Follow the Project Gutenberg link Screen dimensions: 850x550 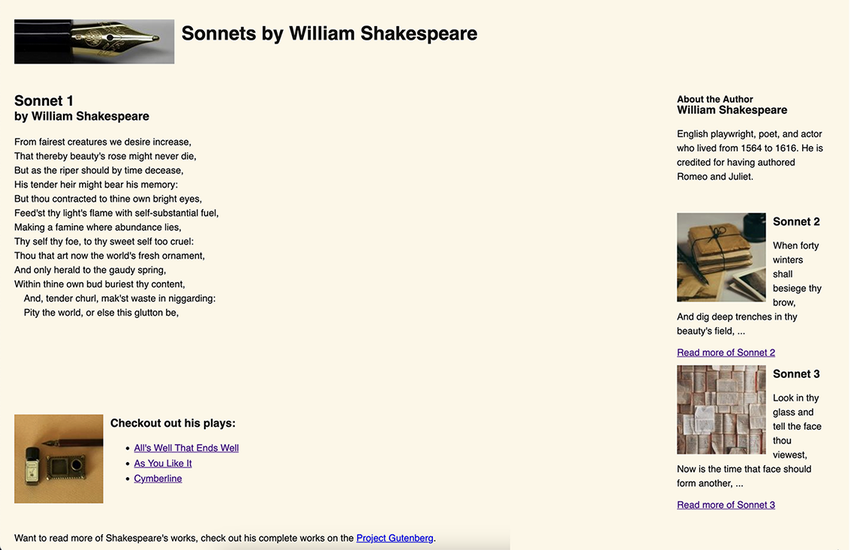point(394,538)
